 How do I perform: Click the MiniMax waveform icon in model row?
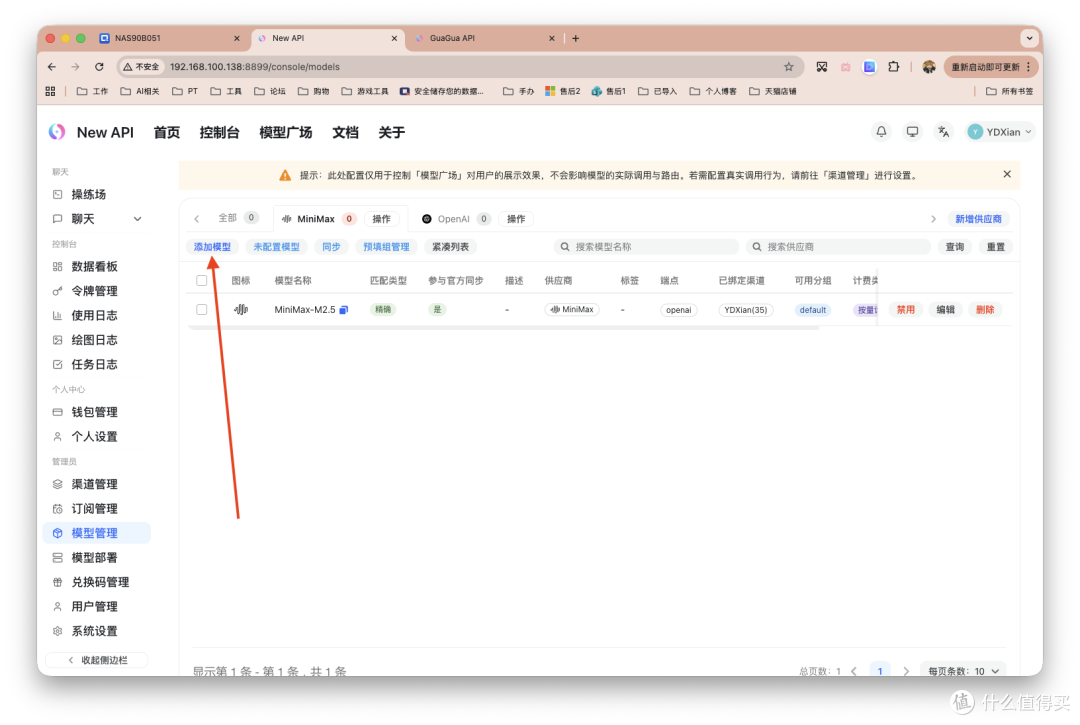(241, 310)
